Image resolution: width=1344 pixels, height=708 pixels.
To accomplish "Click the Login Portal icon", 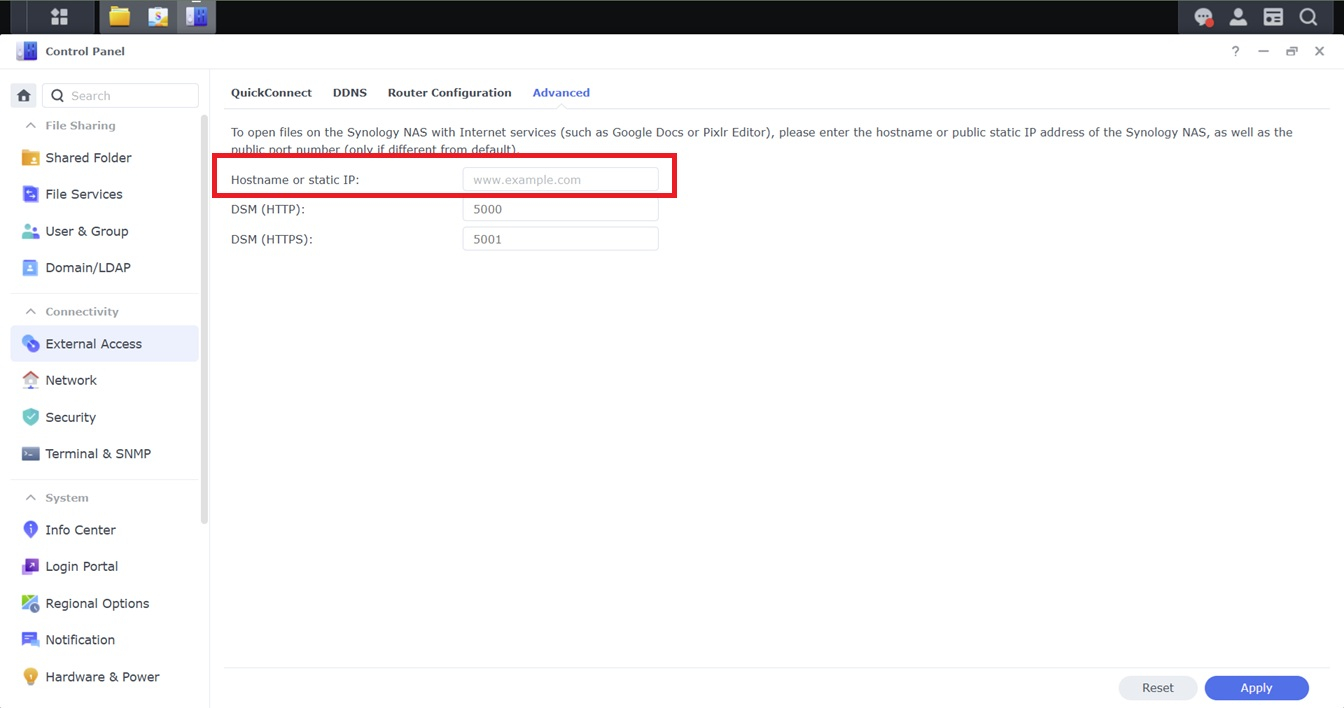I will (30, 566).
